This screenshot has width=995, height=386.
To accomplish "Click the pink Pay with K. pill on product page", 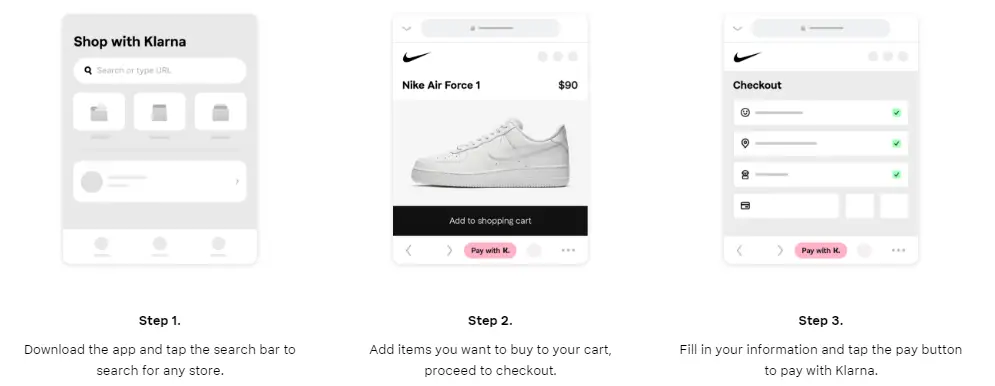I will 490,250.
